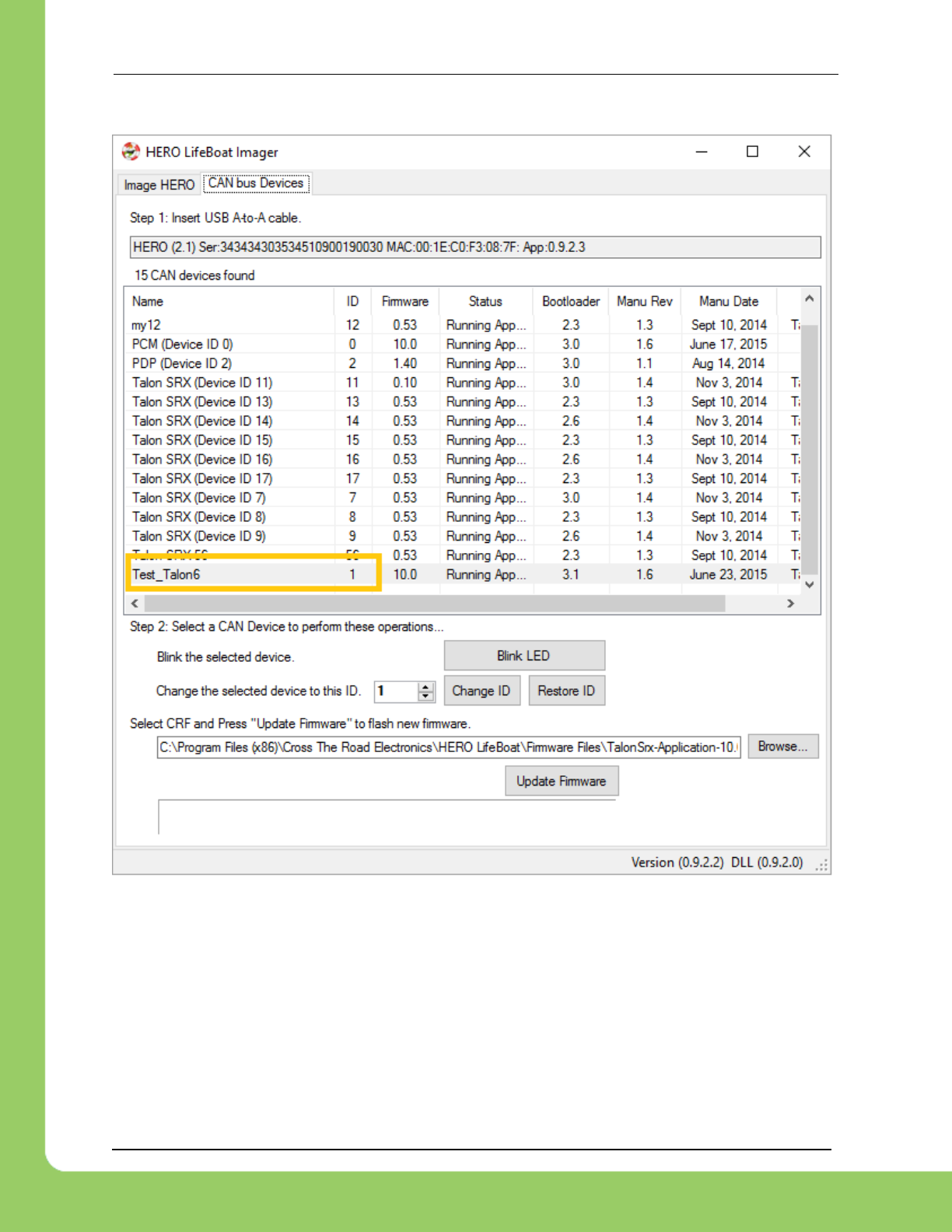Screen dimensions: 952x1232
Task: Maximize the HERO LifeBoat Imager window
Action: coord(752,152)
